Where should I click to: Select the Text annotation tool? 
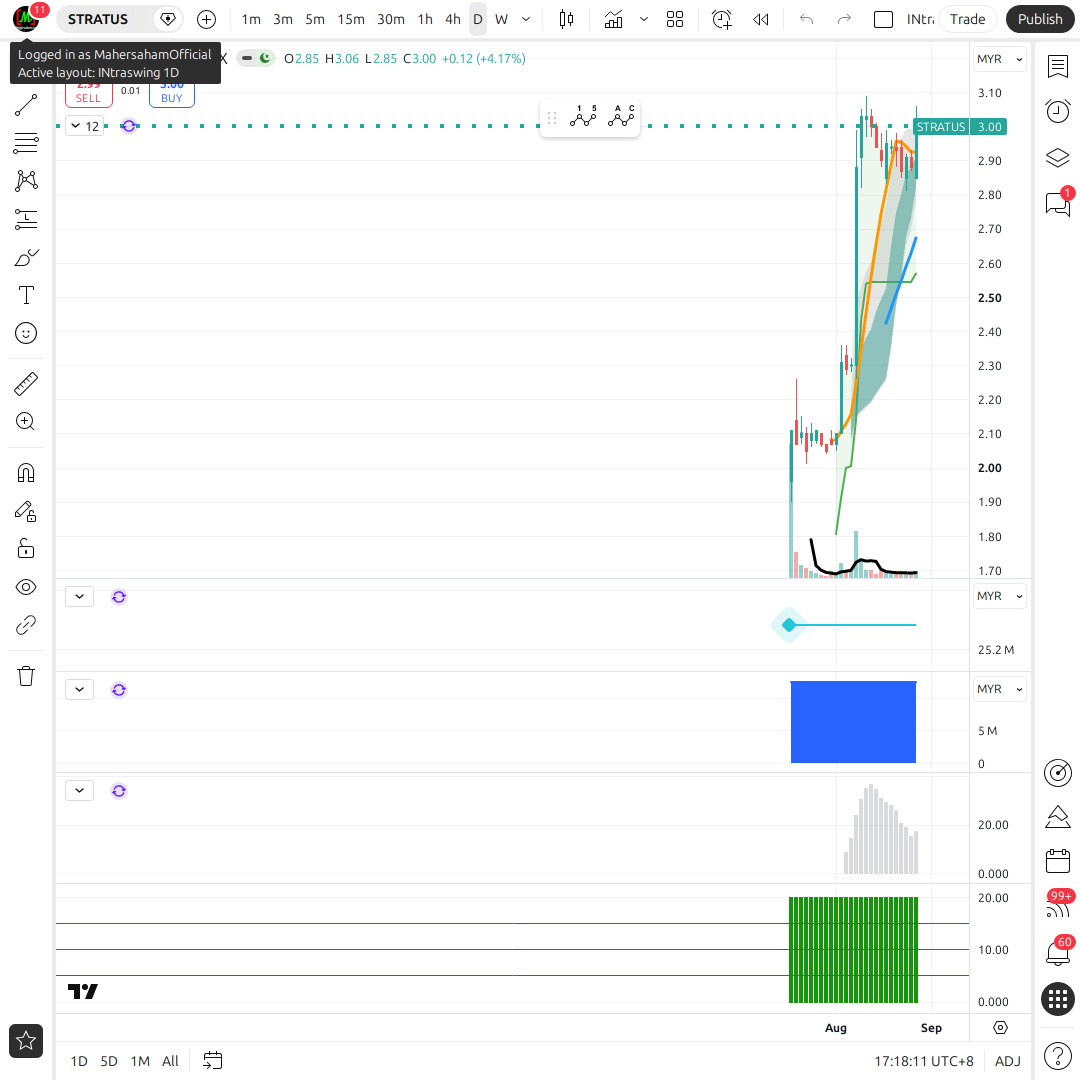coord(26,295)
